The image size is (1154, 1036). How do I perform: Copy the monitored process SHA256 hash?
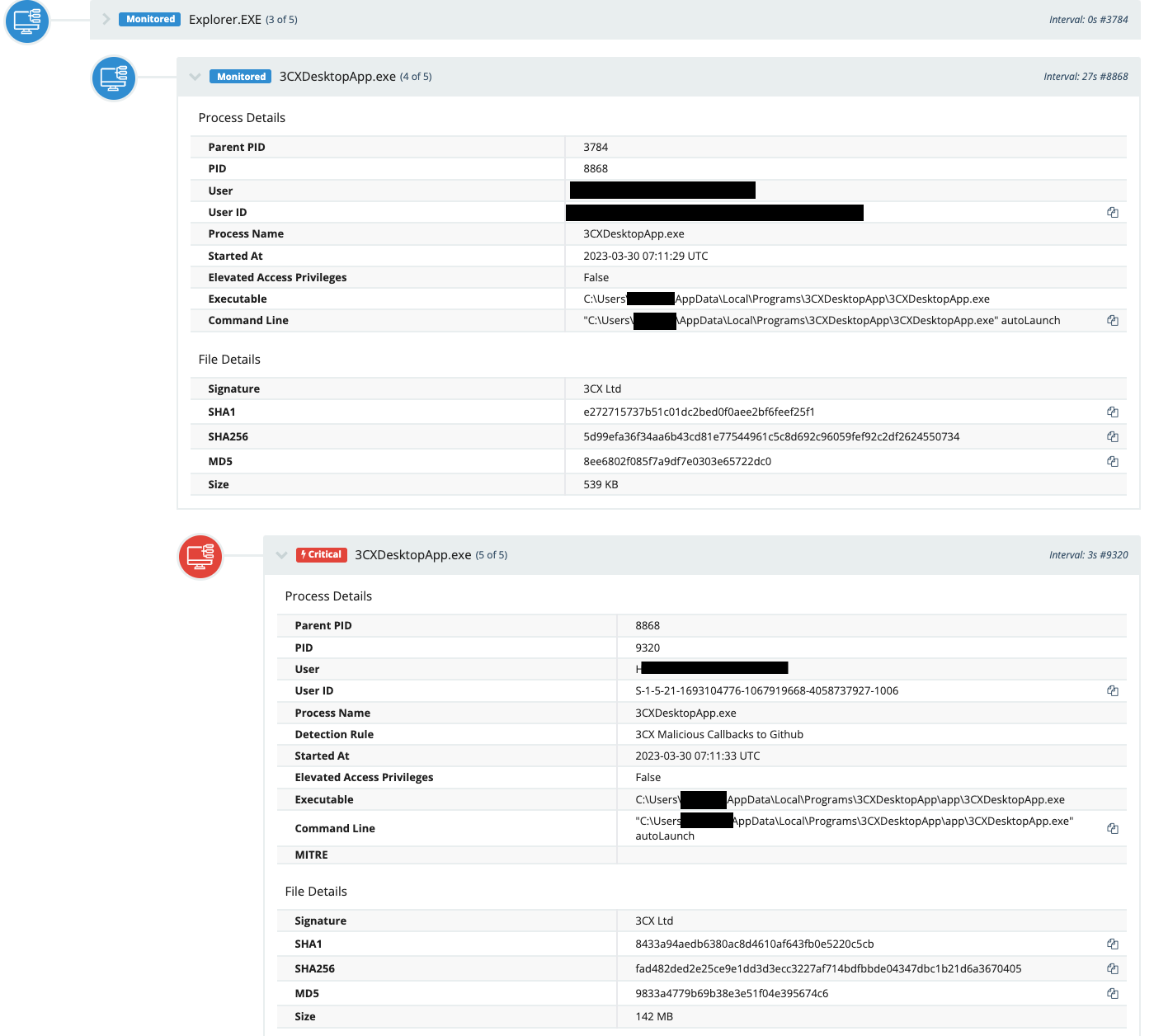[1113, 436]
